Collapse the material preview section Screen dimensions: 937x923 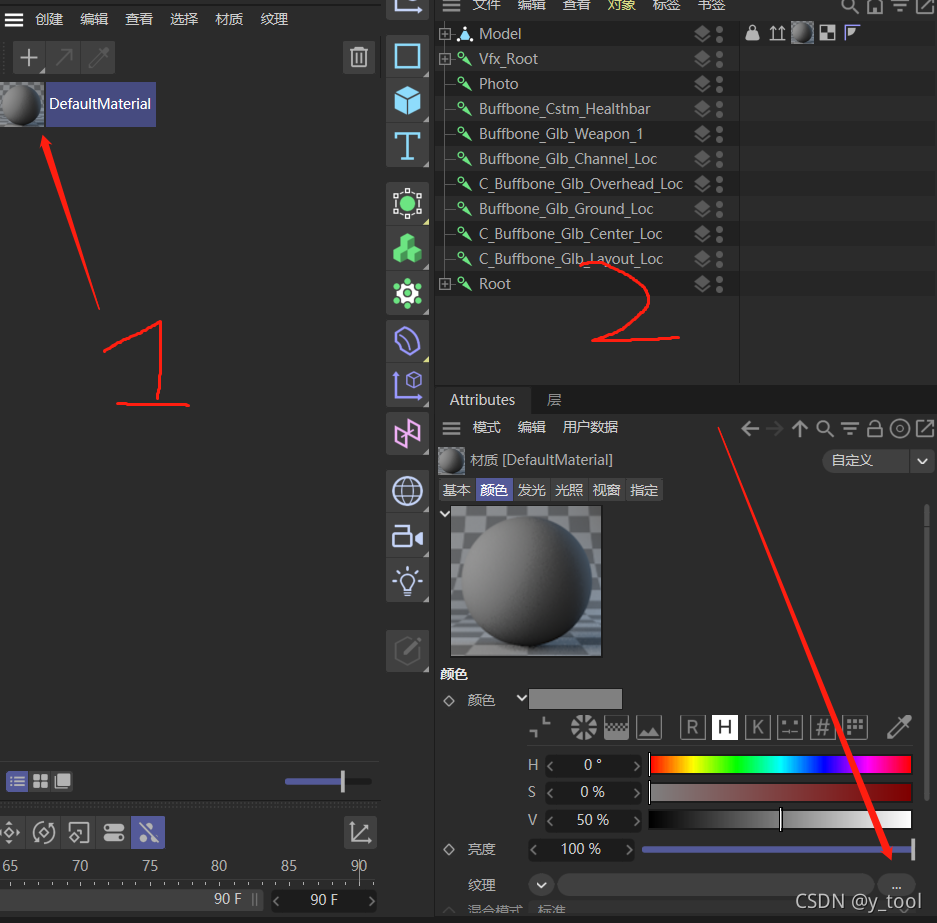click(445, 513)
